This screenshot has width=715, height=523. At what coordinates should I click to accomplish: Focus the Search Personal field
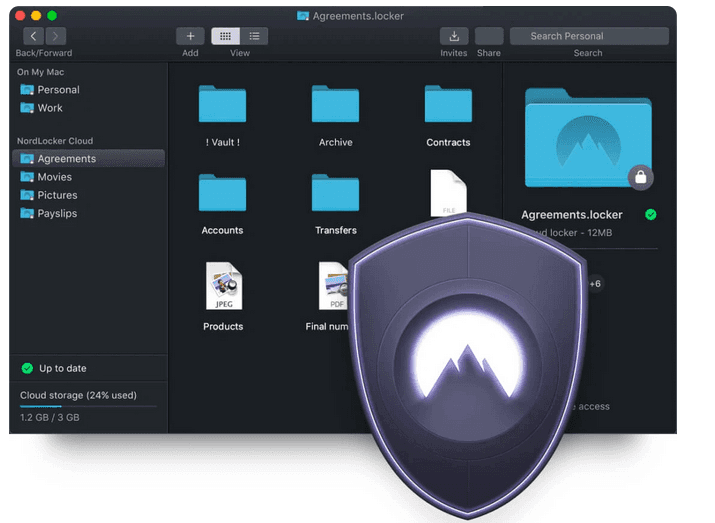589,36
